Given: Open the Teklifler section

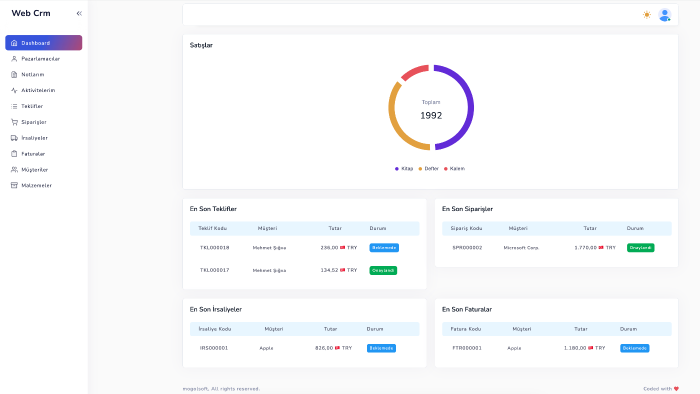Looking at the screenshot, I should click(x=44, y=106).
